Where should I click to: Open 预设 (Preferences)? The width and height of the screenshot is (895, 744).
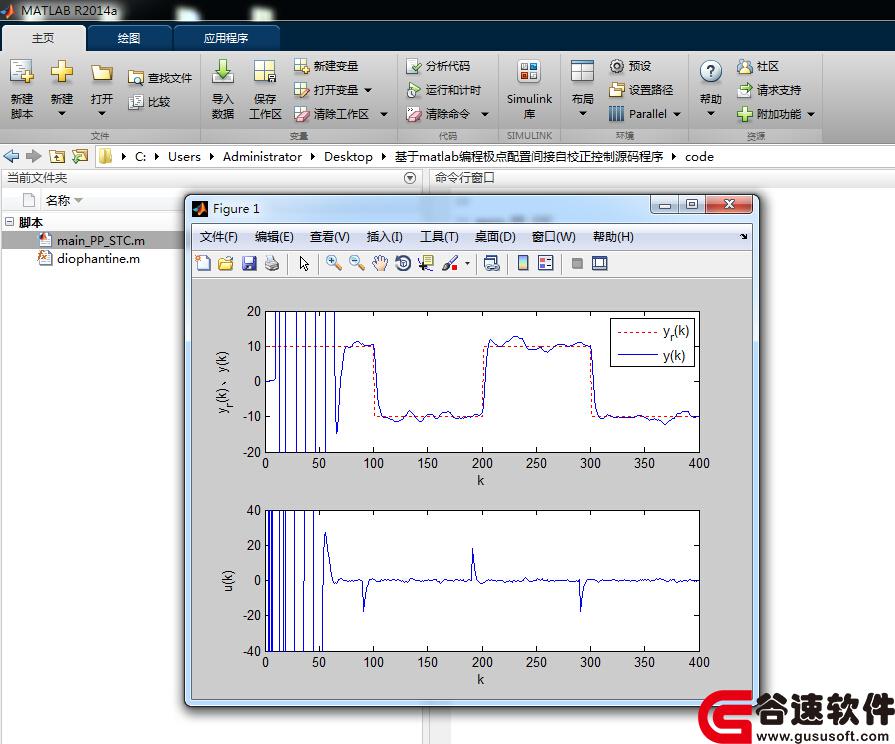[630, 66]
